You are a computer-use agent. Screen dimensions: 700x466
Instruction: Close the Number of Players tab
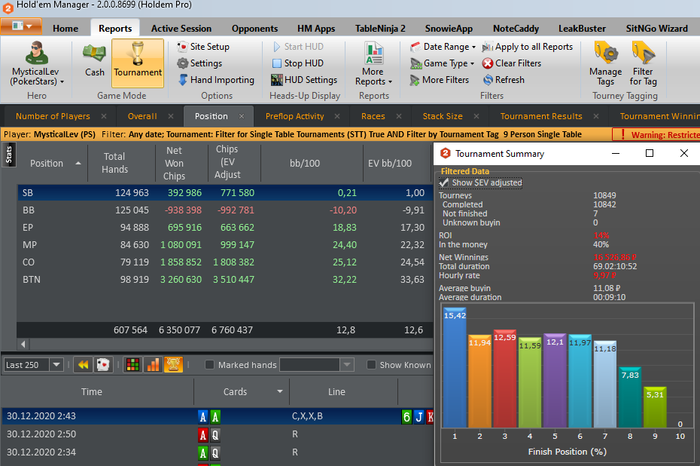(104, 116)
